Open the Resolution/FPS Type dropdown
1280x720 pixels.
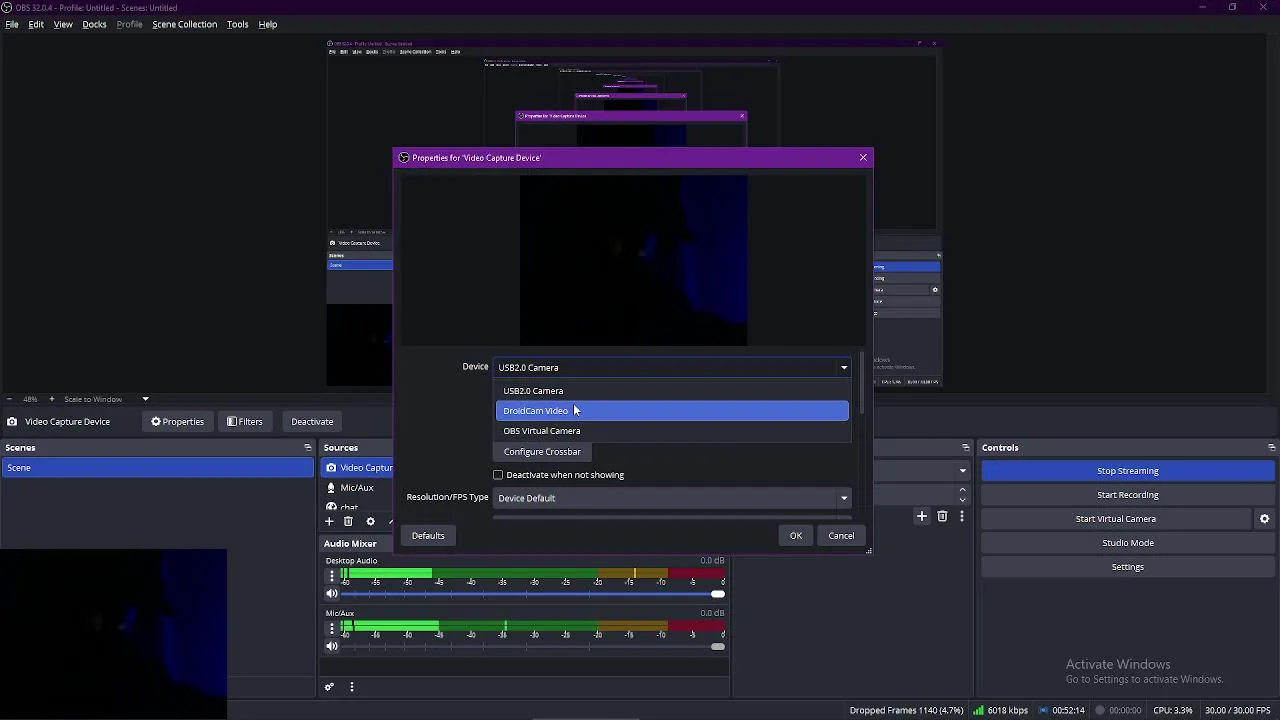point(672,498)
